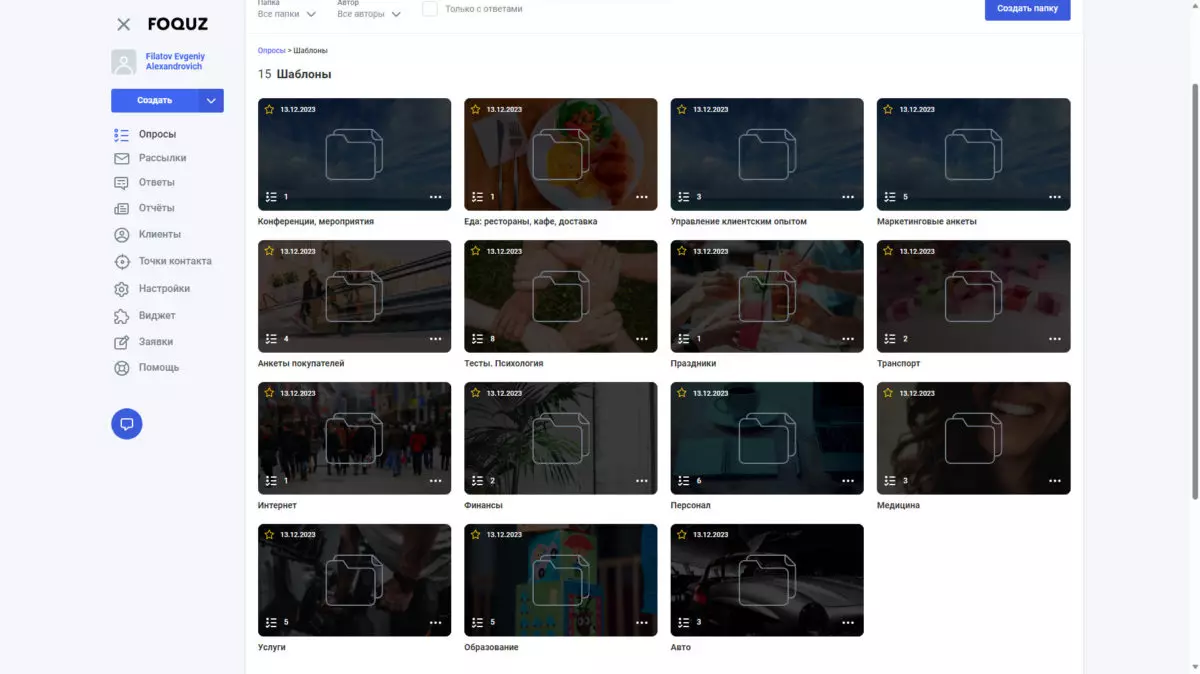
Task: Click the page vertical scrollbar
Action: 1195,290
